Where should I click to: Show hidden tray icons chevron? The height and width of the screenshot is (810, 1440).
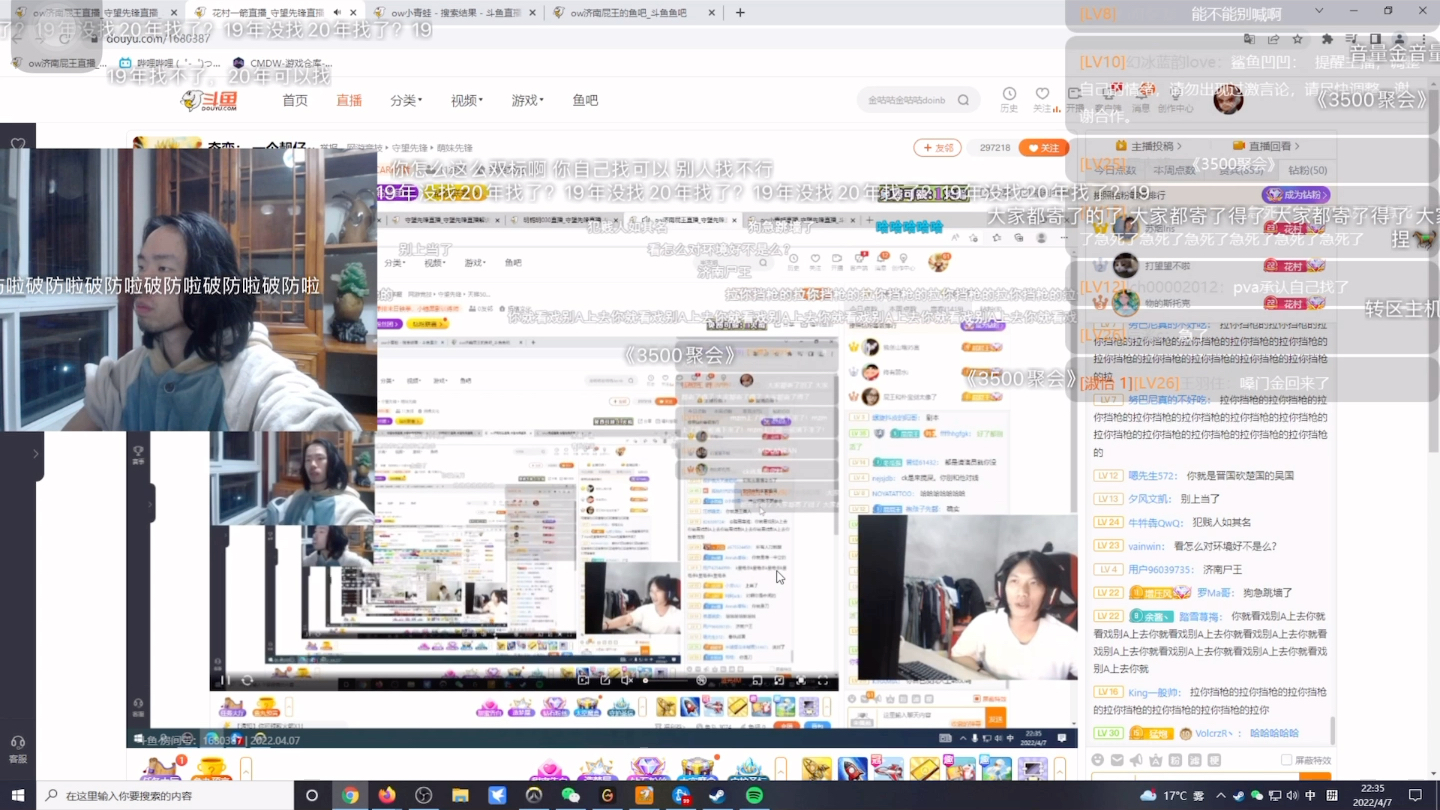pyautogui.click(x=1221, y=796)
